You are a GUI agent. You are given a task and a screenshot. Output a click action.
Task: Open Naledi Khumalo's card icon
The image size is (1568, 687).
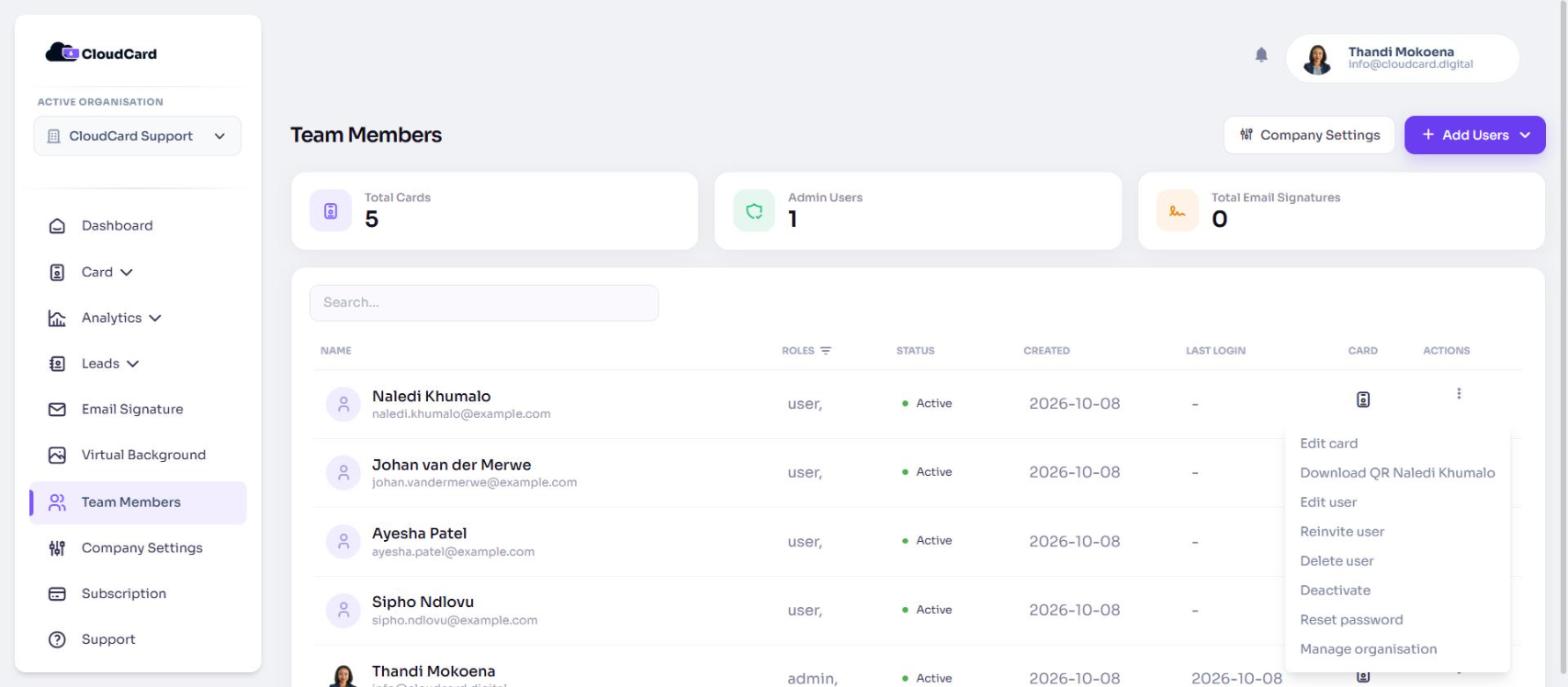tap(1362, 399)
